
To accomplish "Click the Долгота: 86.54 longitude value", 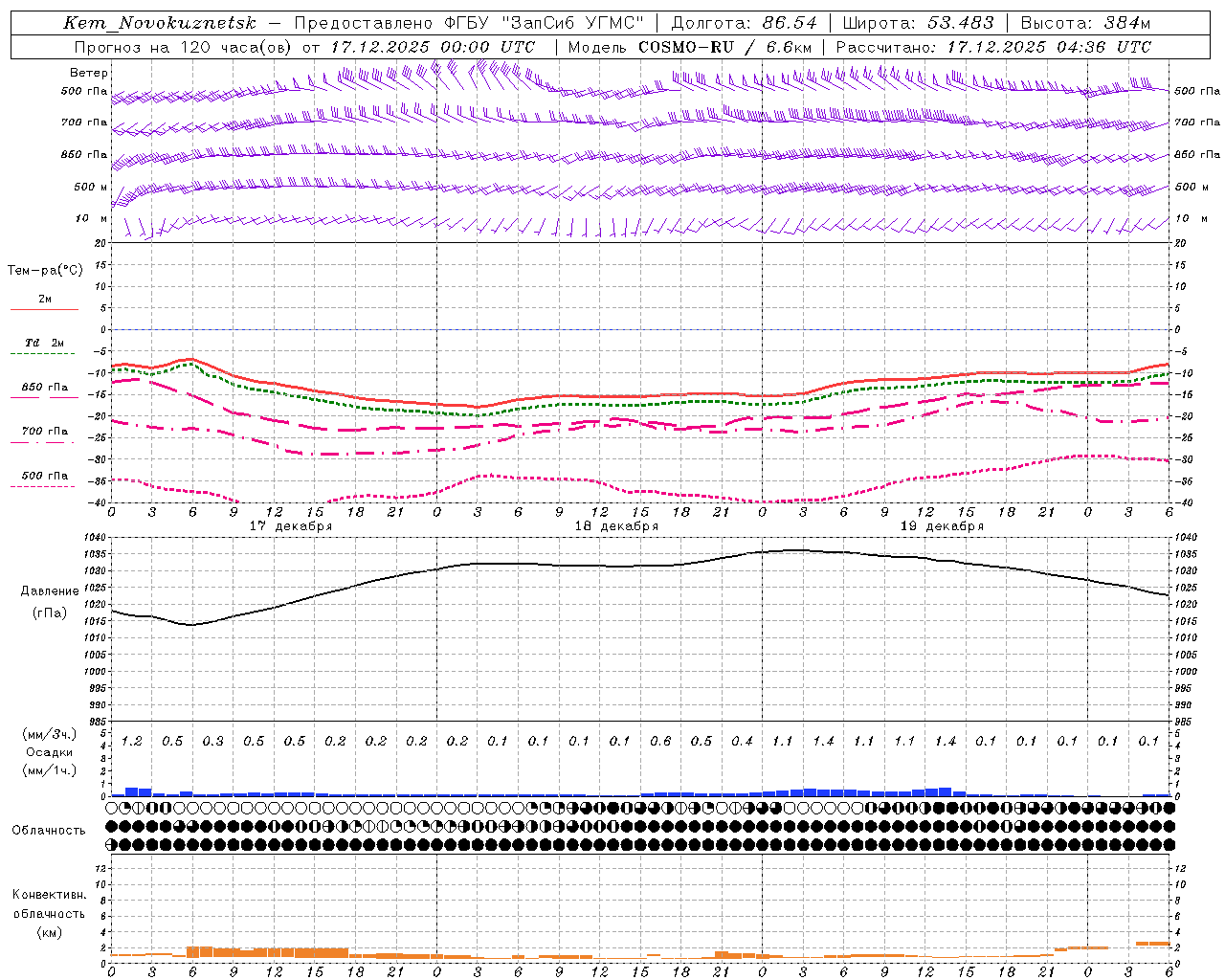I will tap(745, 23).
